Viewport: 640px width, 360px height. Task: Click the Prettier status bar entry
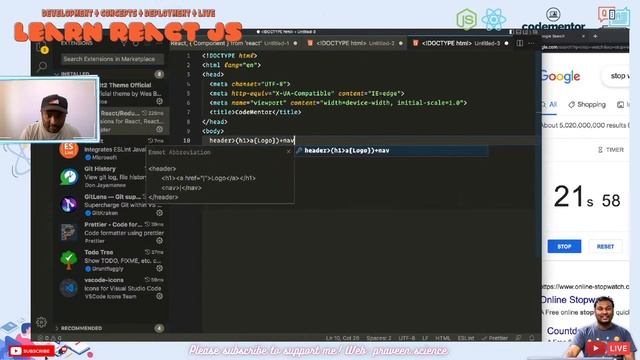pos(494,338)
